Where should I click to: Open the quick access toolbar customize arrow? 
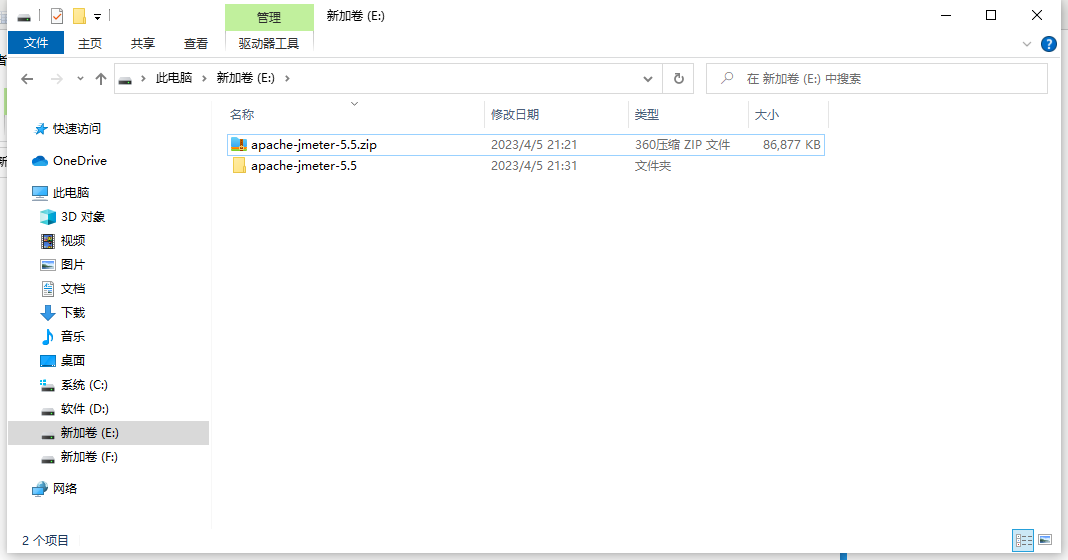click(x=97, y=16)
